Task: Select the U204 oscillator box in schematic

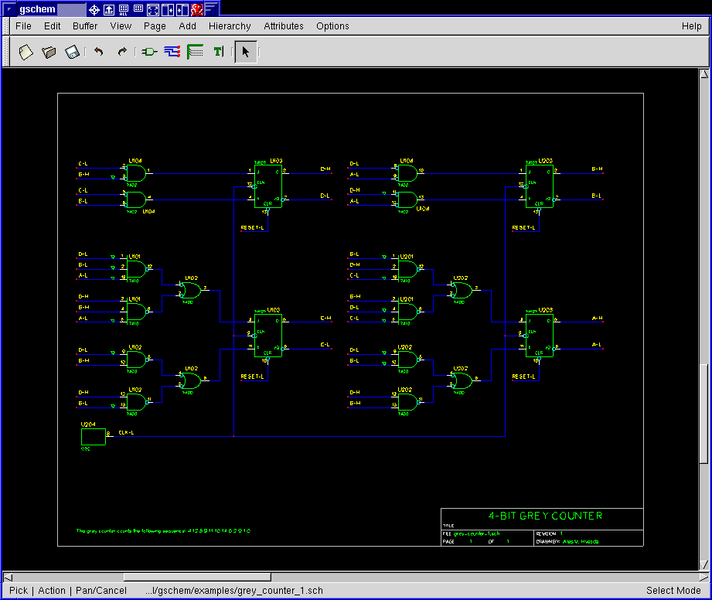Action: pyautogui.click(x=93, y=437)
